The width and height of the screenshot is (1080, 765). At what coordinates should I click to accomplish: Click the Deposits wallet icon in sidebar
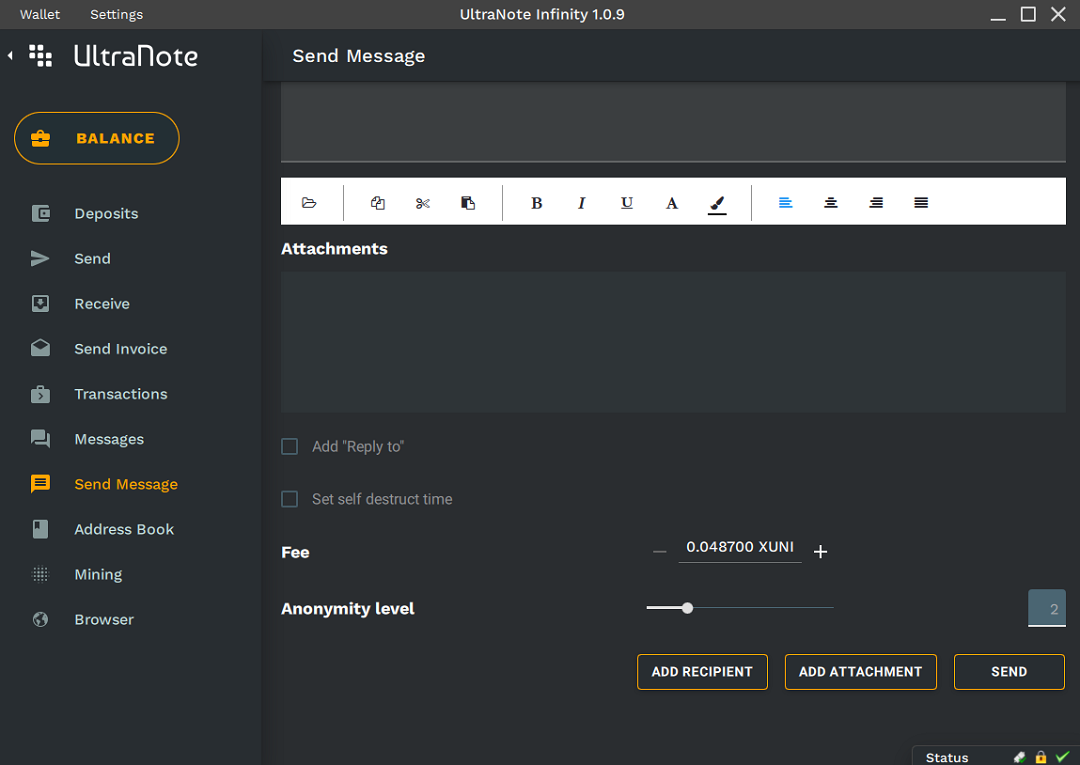tap(41, 213)
